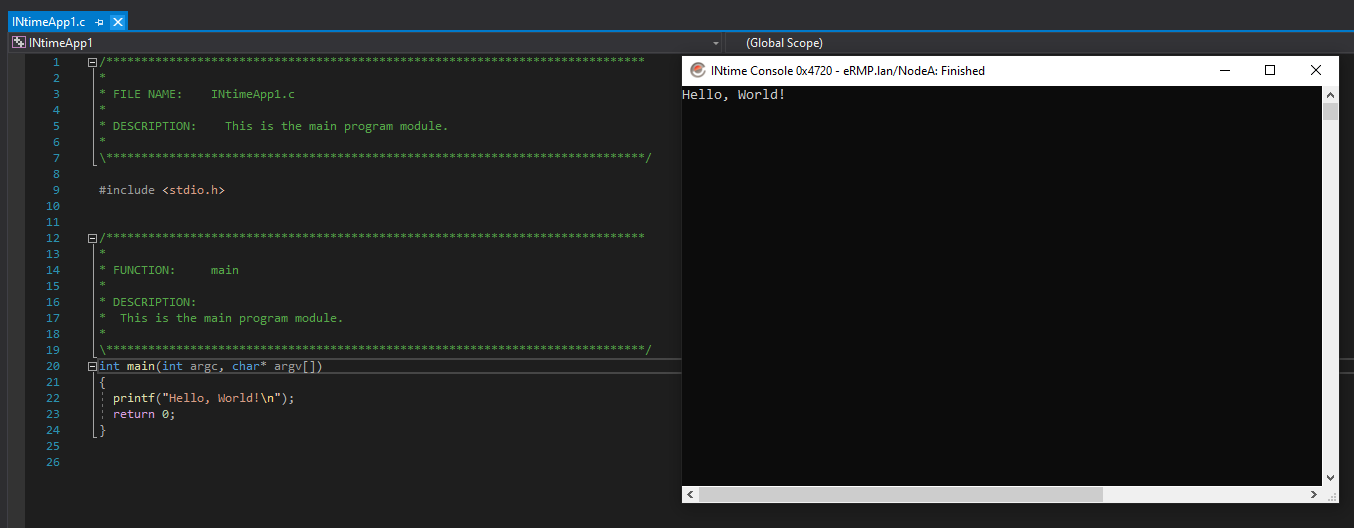
Task: Click the INtime Console window app icon
Action: click(697, 70)
